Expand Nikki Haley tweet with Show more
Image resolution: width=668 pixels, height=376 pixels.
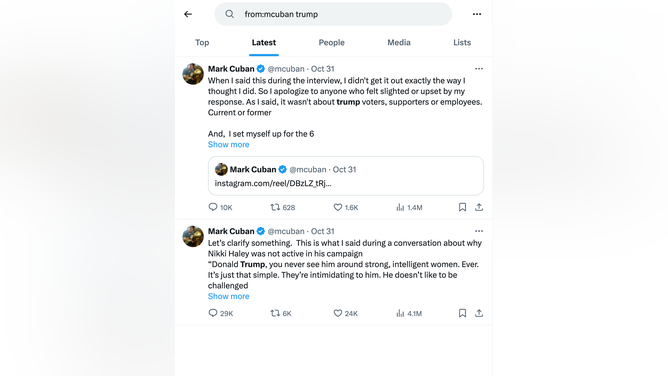228,296
